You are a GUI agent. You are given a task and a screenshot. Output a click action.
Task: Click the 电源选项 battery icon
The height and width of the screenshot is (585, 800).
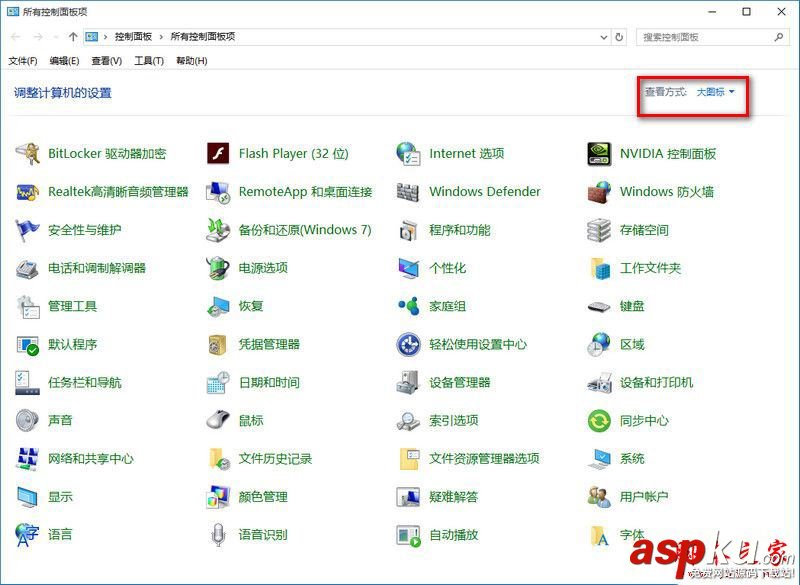[x=218, y=268]
